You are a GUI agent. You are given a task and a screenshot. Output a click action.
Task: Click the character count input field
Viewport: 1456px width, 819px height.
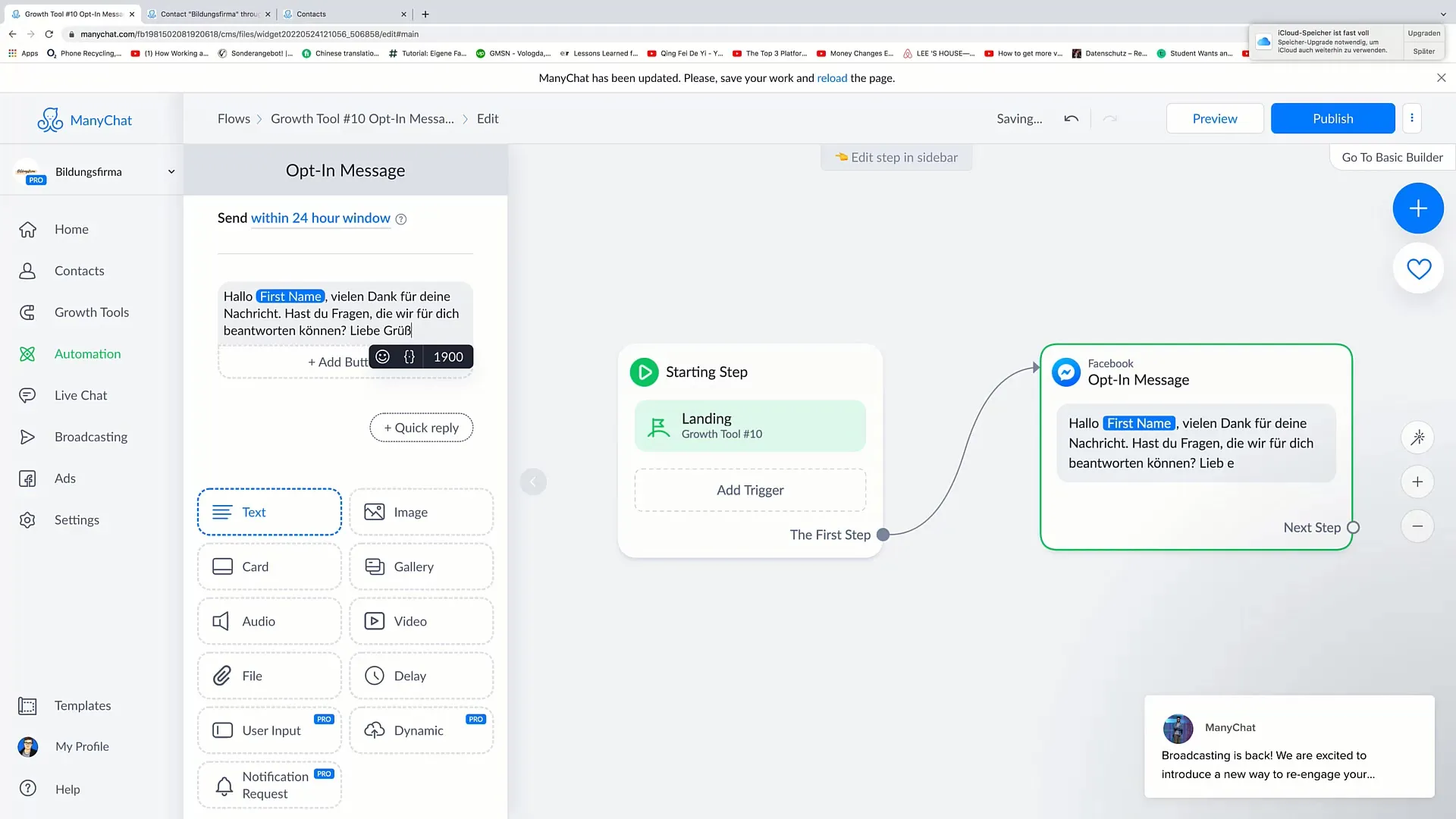448,357
